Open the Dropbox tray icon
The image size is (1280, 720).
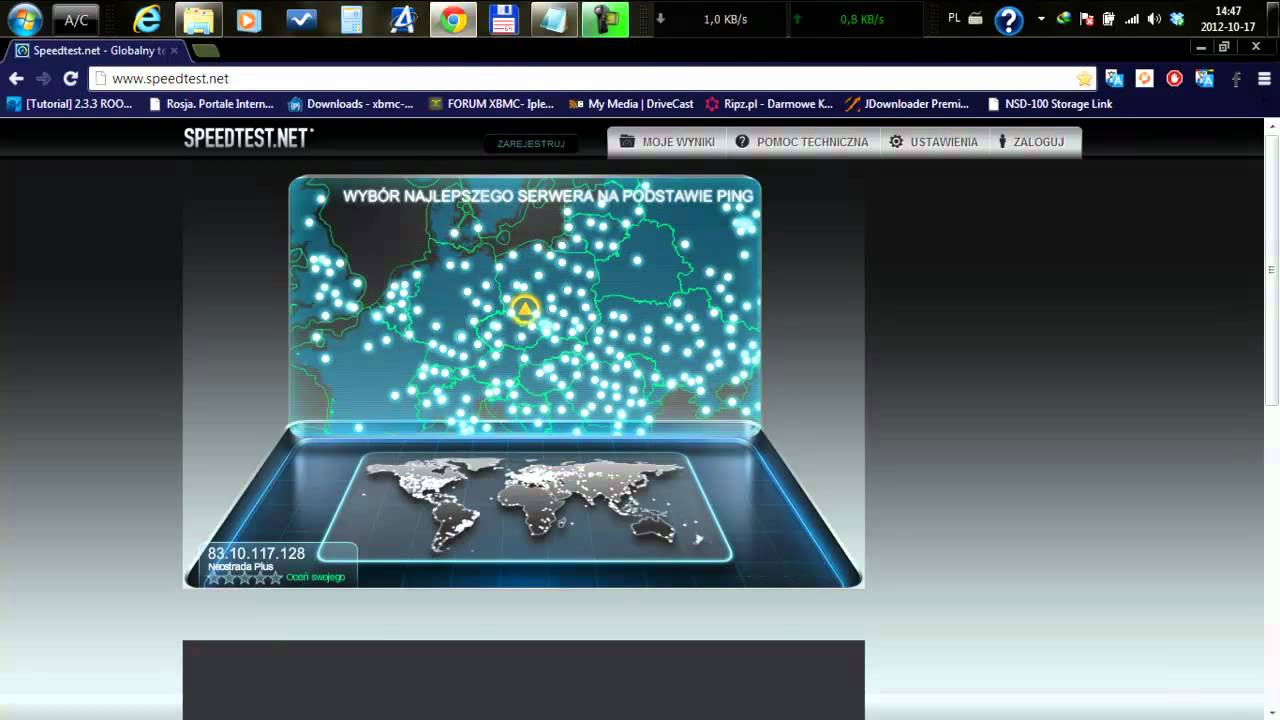pyautogui.click(x=1177, y=19)
